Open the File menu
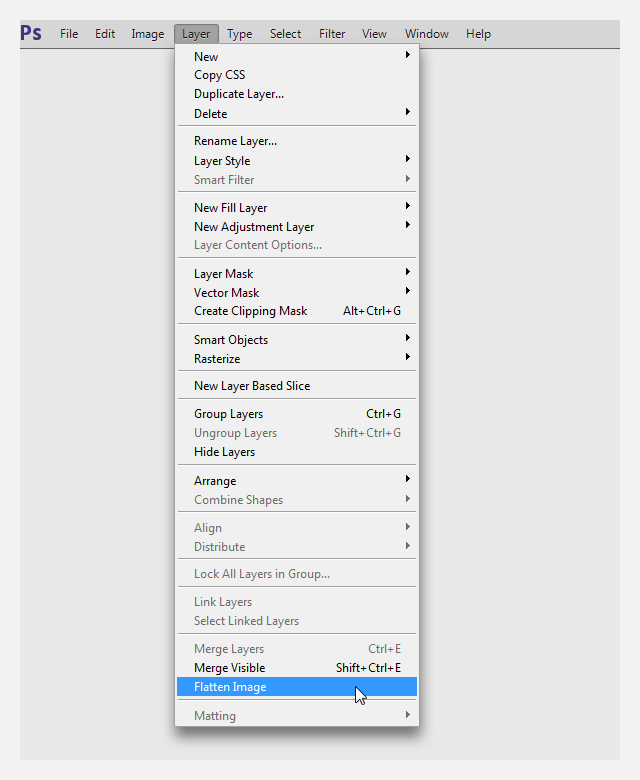The height and width of the screenshot is (780, 640). pyautogui.click(x=69, y=34)
